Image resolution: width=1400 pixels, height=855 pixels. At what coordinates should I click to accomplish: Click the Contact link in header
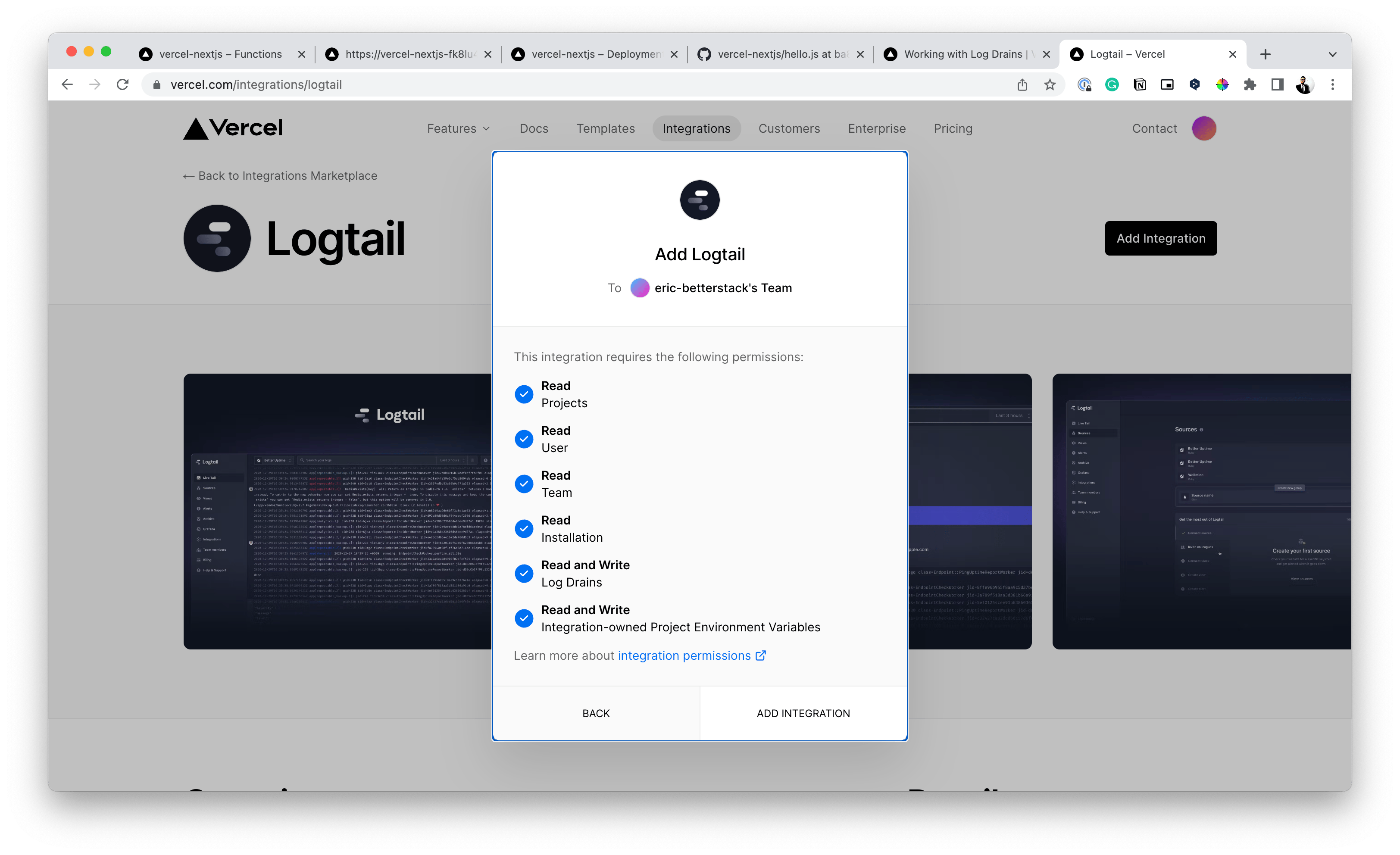click(1154, 128)
